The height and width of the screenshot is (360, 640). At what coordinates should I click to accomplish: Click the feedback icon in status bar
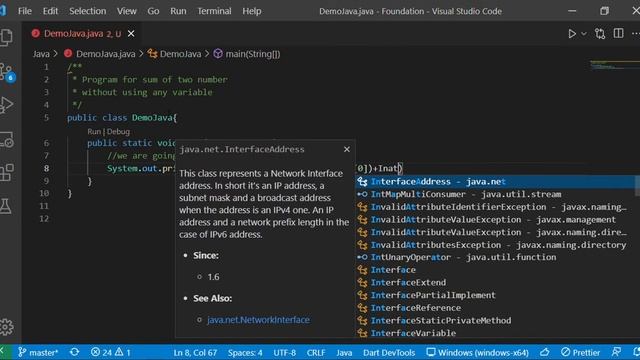pyautogui.click(x=616, y=352)
